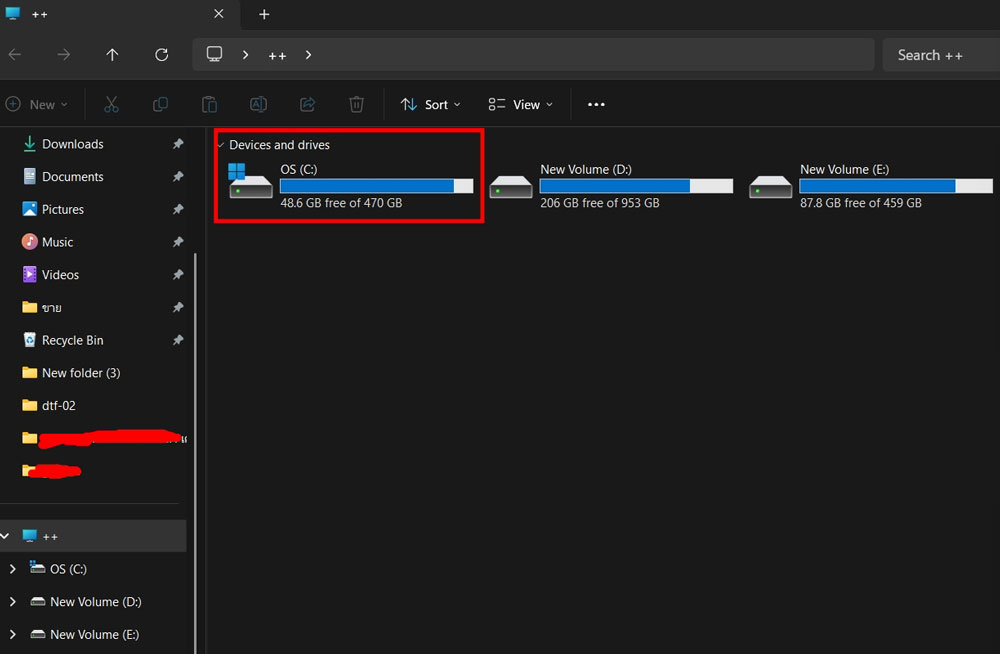Unpin Music from quick access
This screenshot has height=654, width=1000.
click(x=178, y=242)
